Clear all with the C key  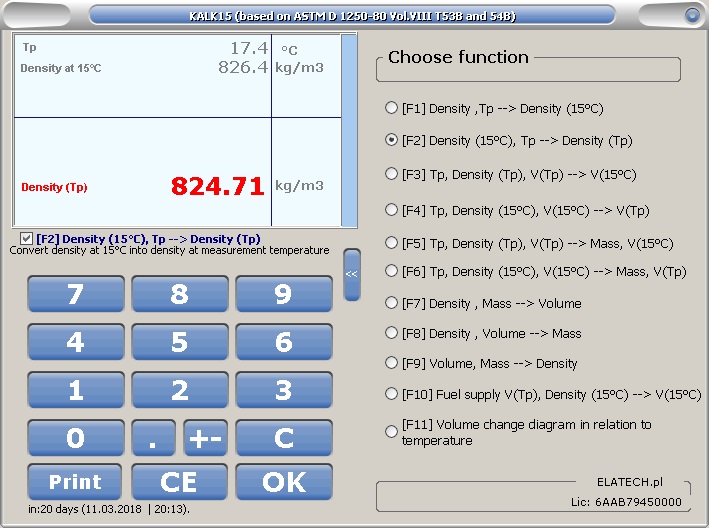284,438
